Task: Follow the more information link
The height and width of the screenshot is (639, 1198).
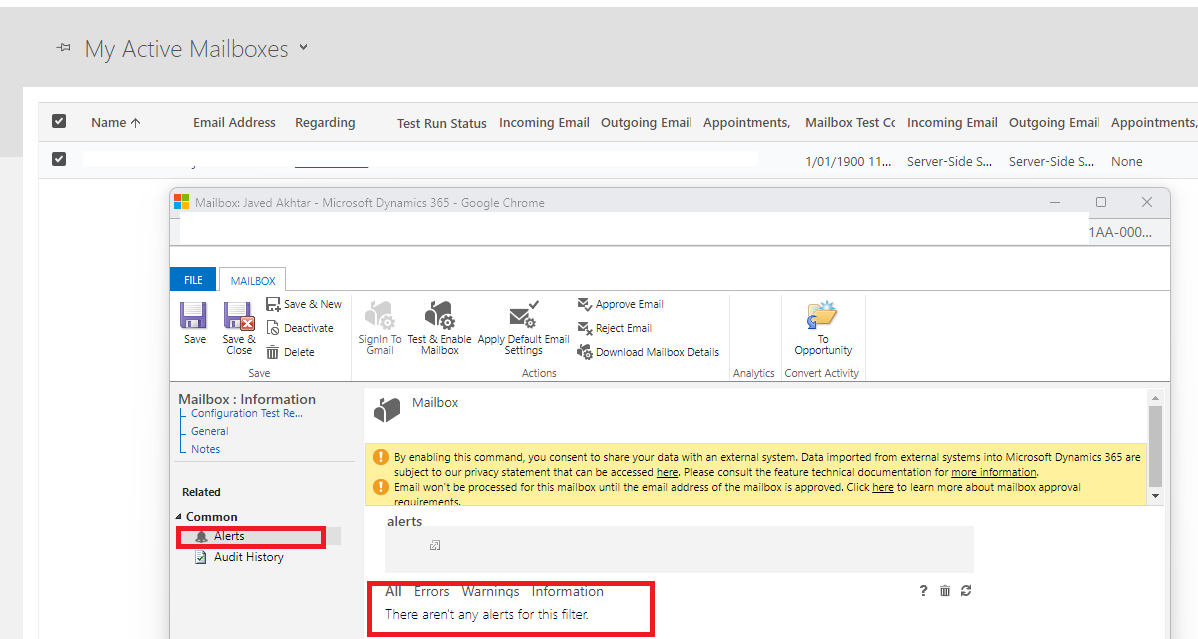Action: coord(993,471)
